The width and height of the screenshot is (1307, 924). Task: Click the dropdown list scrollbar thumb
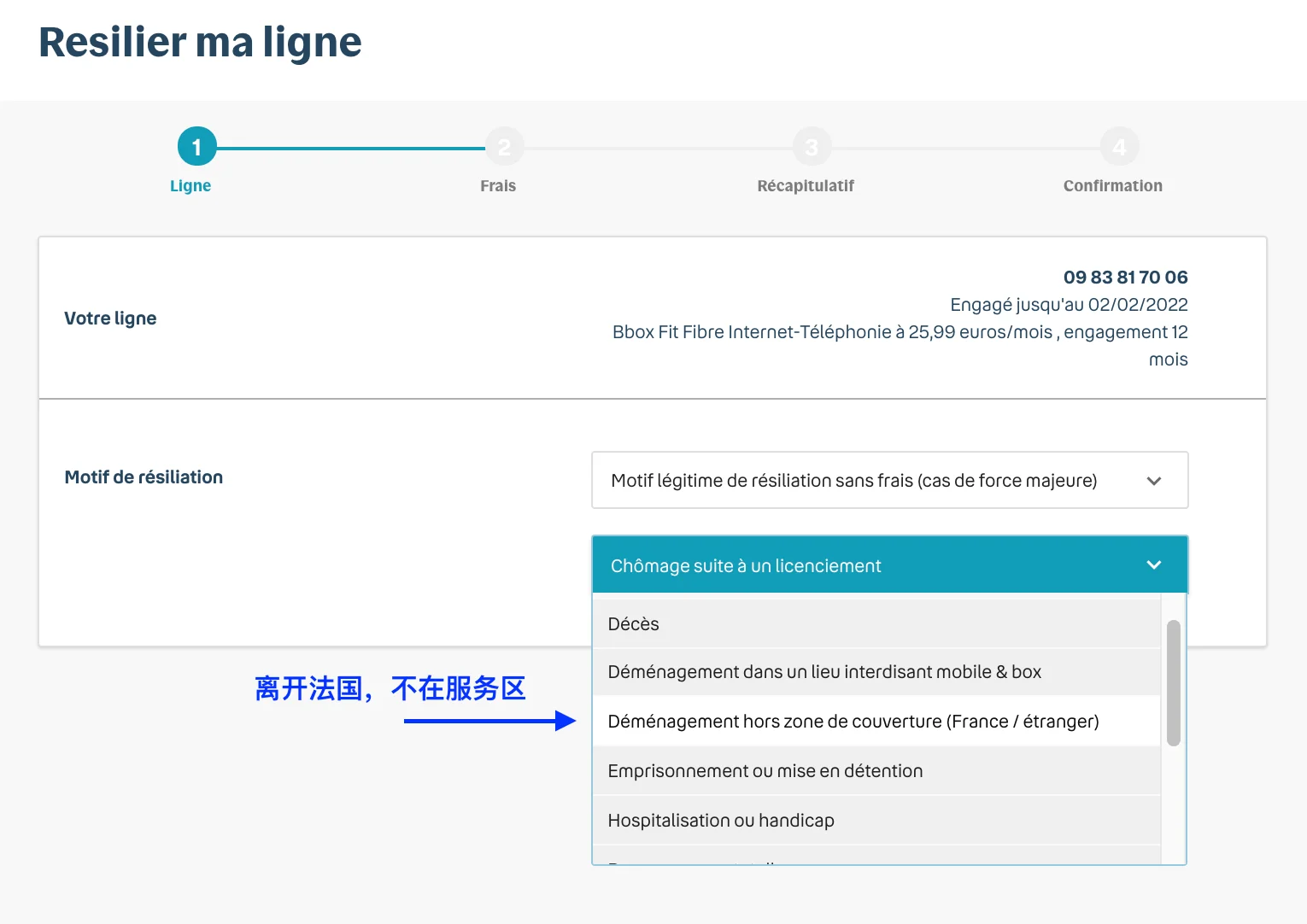click(x=1174, y=683)
